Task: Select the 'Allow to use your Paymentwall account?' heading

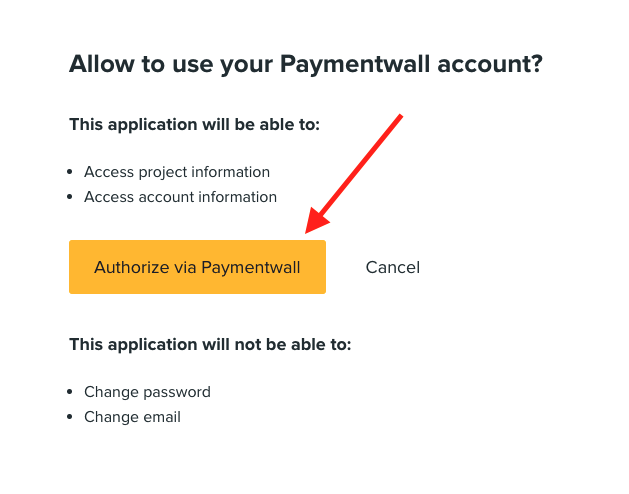Action: click(306, 64)
